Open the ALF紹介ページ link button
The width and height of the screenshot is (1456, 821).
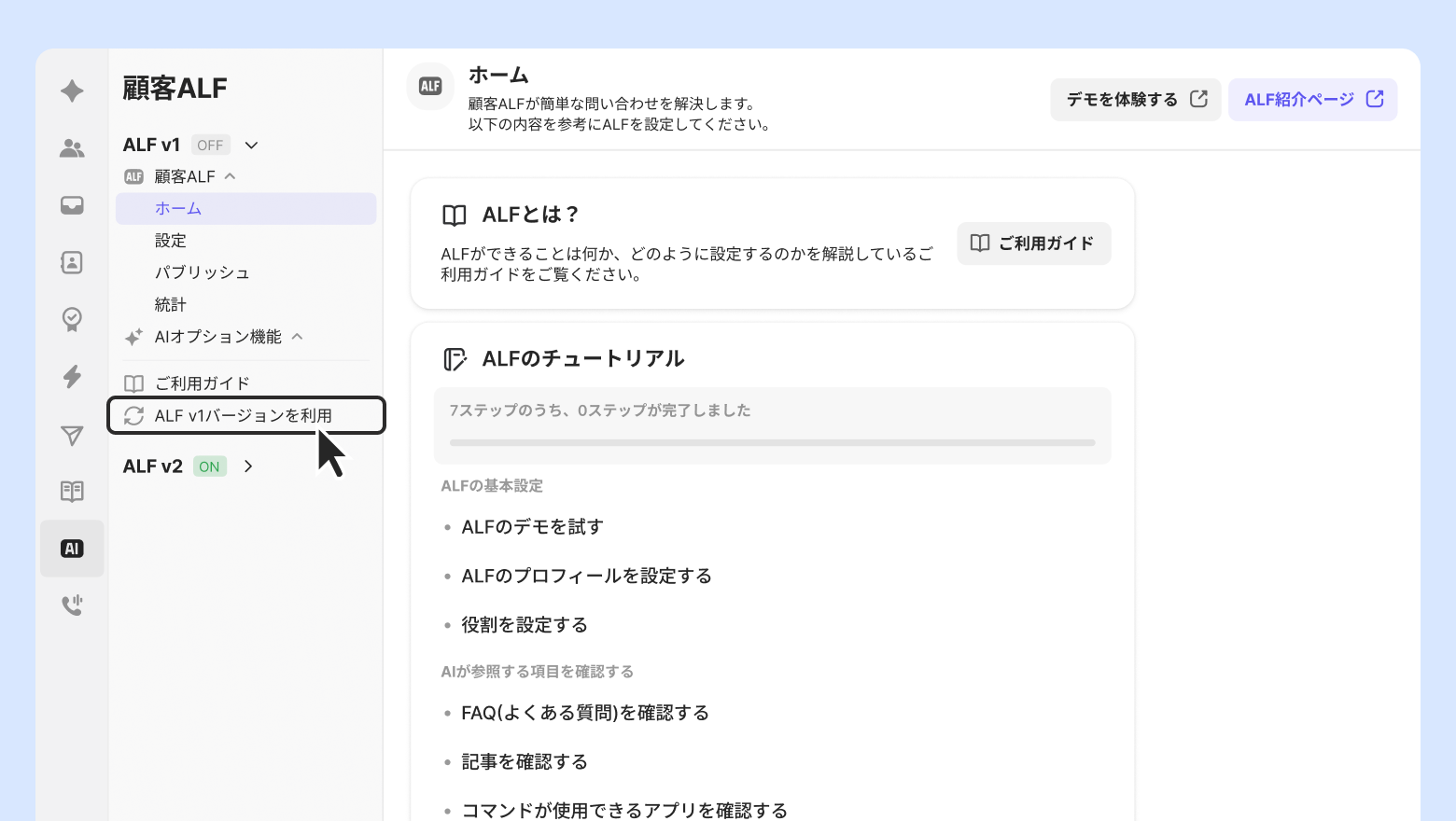coord(1312,100)
